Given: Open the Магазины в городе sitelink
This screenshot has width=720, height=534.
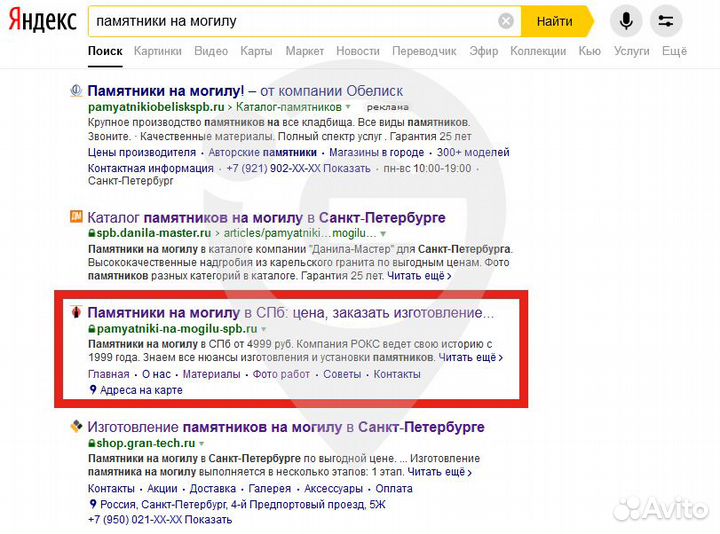Looking at the screenshot, I should pos(377,152).
